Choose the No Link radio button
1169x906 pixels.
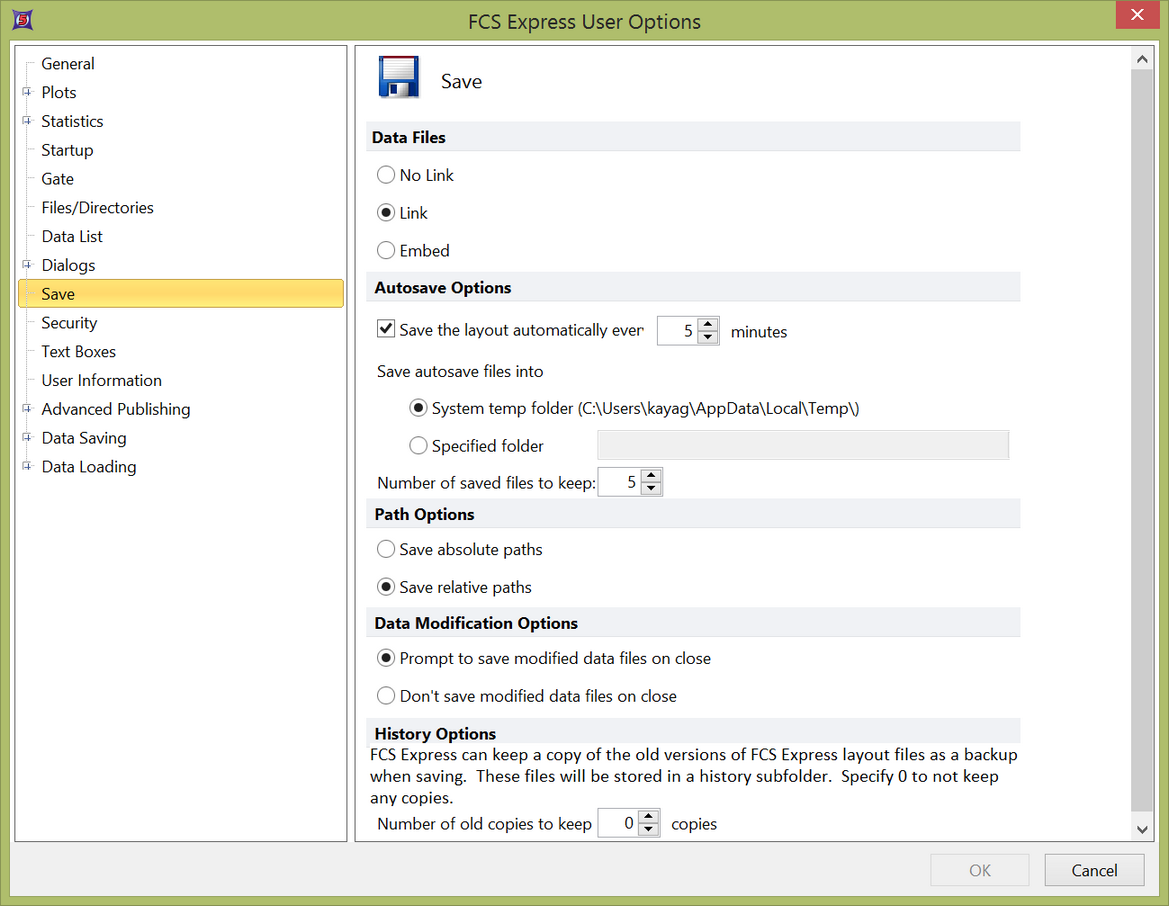[386, 175]
